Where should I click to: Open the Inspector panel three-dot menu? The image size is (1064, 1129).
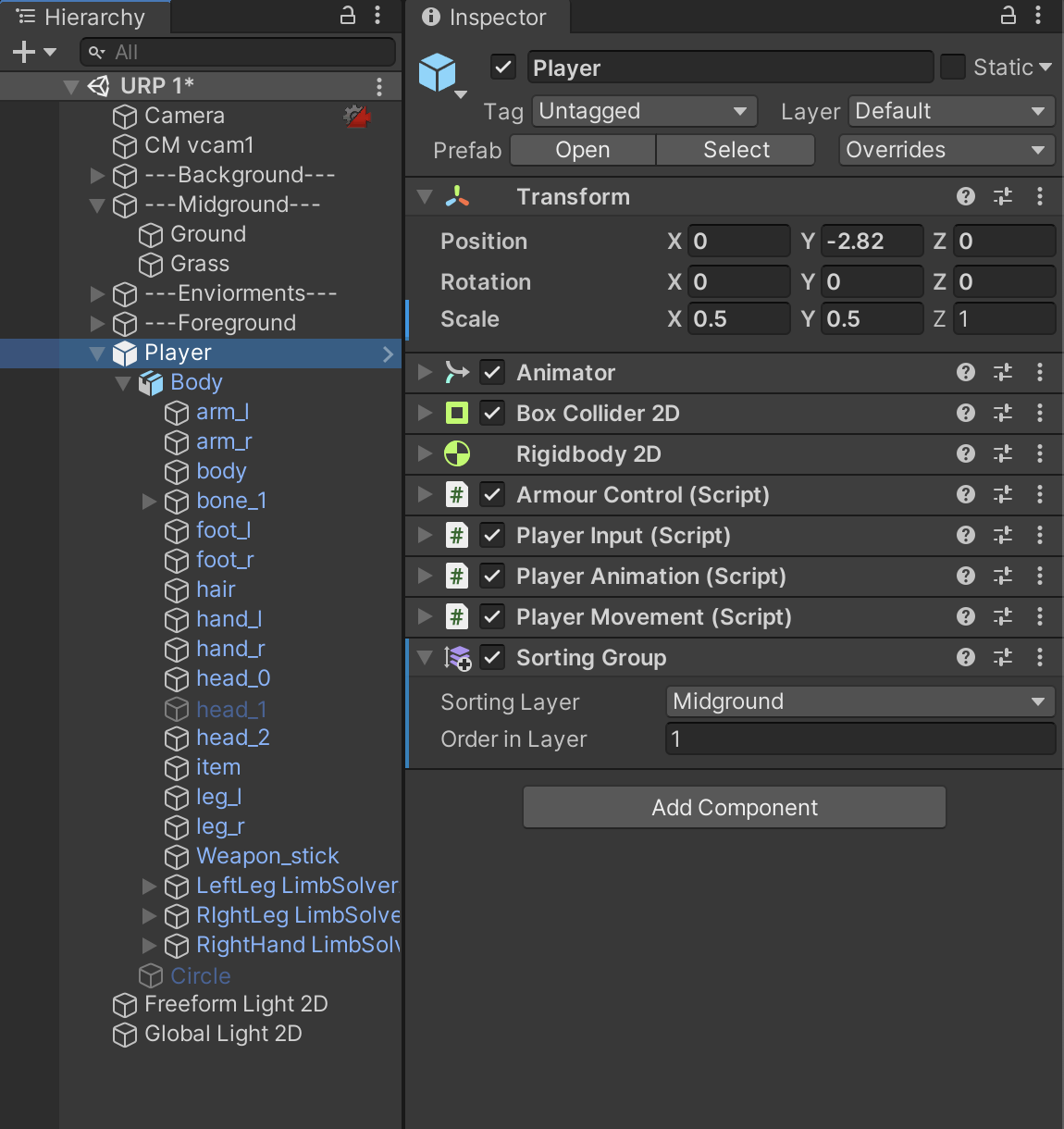[x=1038, y=15]
